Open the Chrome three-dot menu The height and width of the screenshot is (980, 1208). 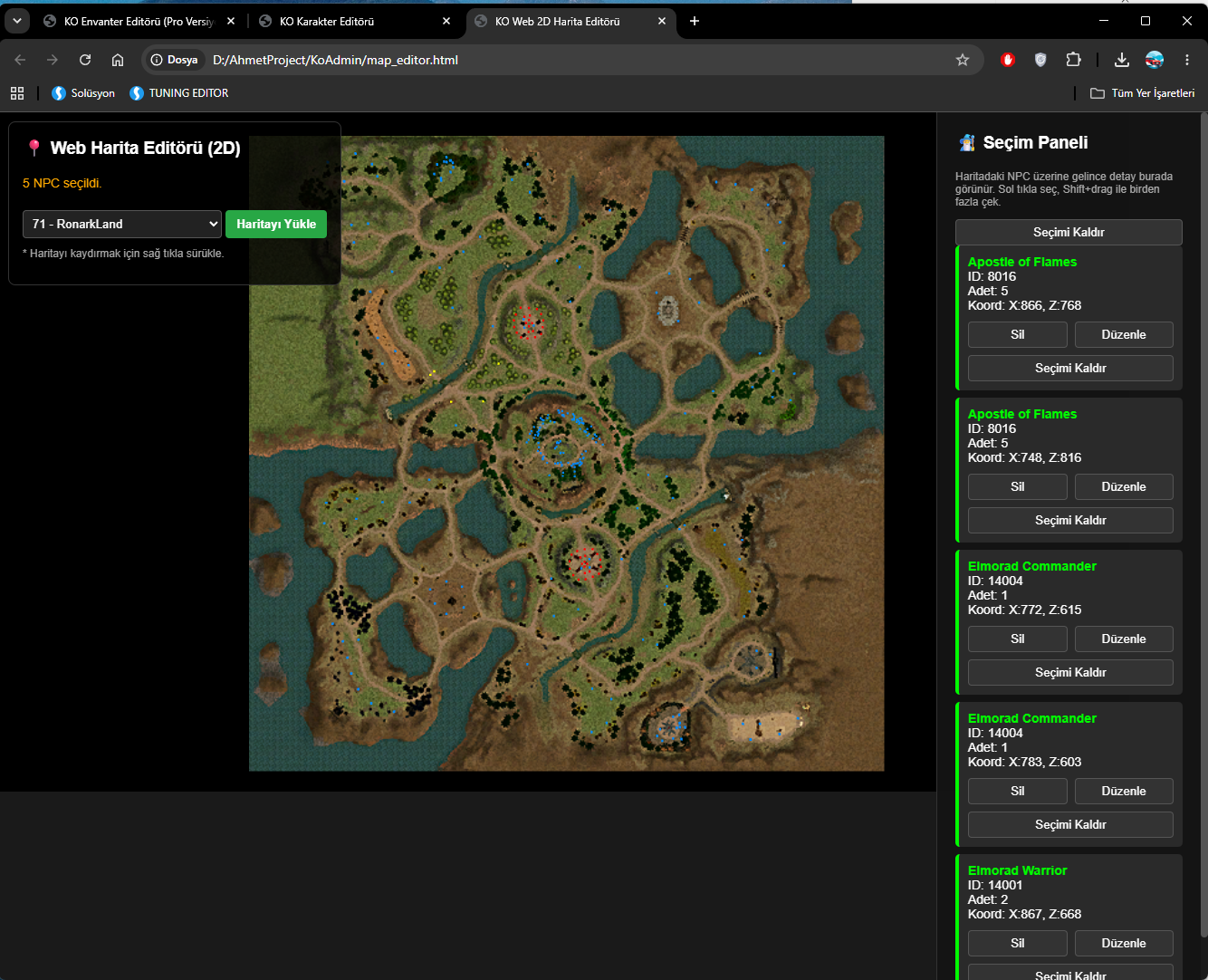(x=1187, y=60)
